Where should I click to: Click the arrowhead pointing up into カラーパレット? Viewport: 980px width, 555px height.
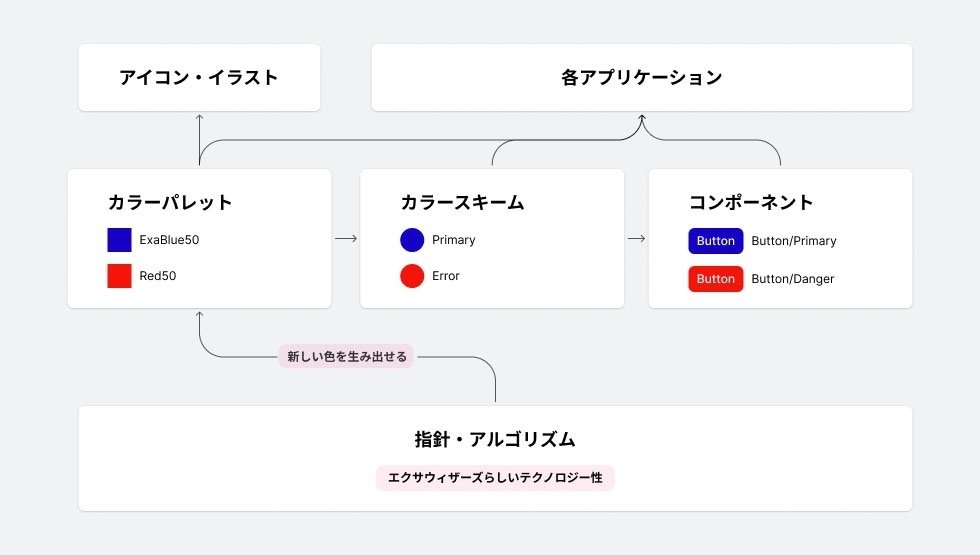[199, 316]
